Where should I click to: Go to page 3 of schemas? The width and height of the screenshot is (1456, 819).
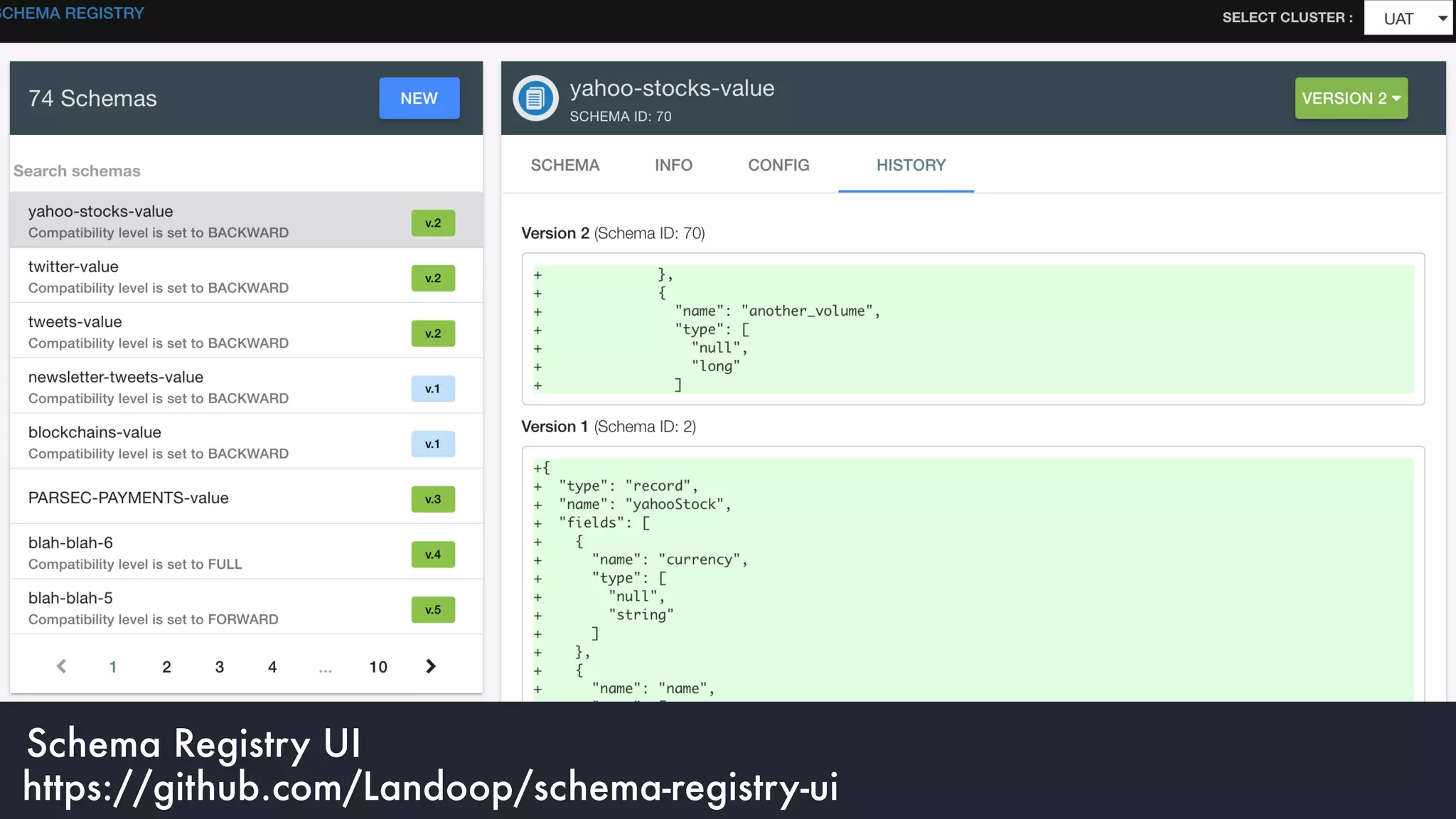coord(219,667)
